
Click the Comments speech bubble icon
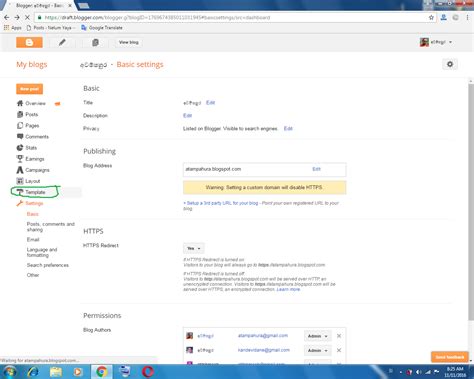tap(20, 136)
